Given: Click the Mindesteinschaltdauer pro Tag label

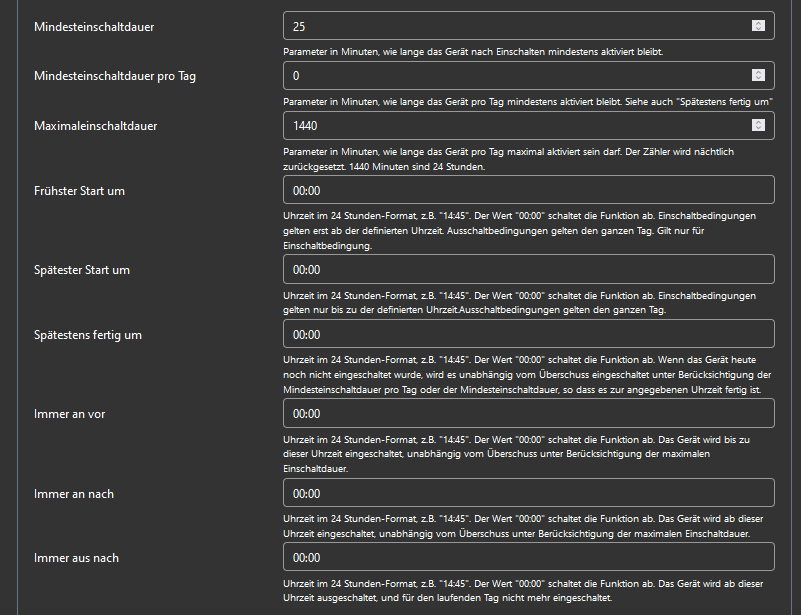Looking at the screenshot, I should click(x=115, y=76).
